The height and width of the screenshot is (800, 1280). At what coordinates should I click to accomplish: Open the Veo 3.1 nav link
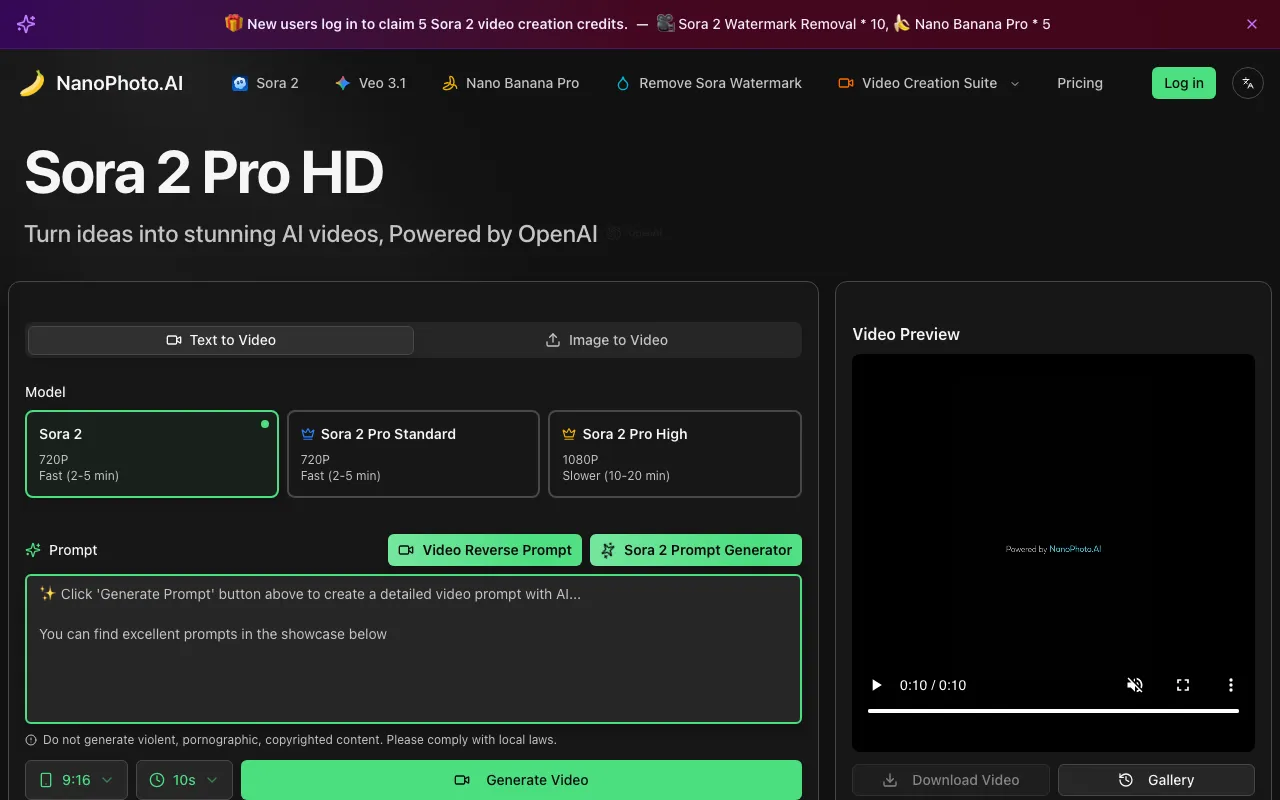click(x=370, y=83)
